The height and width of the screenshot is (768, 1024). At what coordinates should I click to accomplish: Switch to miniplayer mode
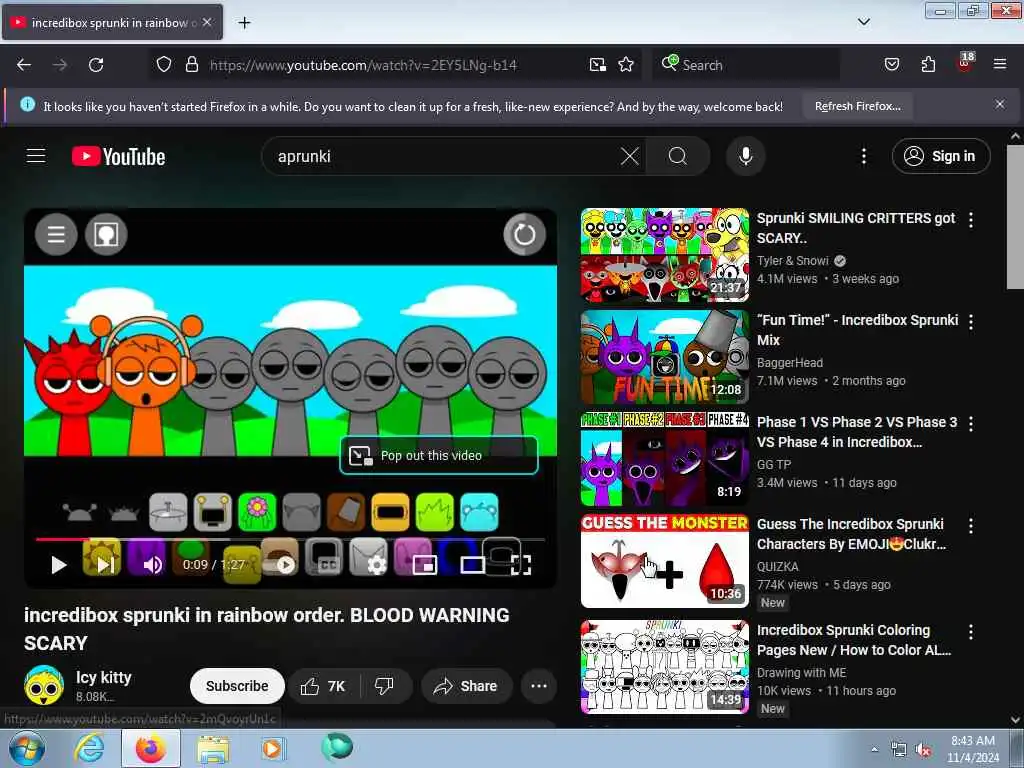point(424,565)
